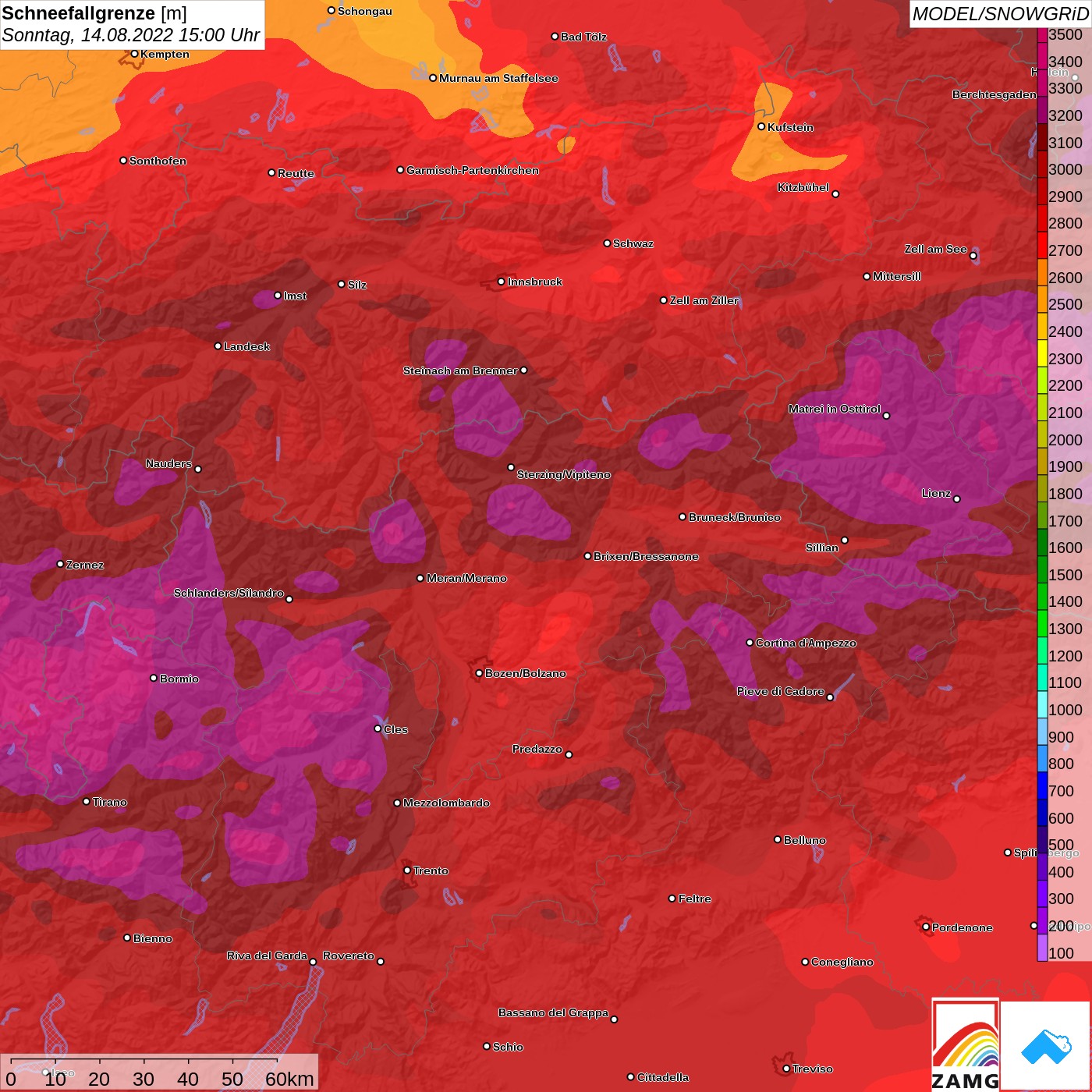
Task: Click the Feltre label
Action: [x=695, y=899]
